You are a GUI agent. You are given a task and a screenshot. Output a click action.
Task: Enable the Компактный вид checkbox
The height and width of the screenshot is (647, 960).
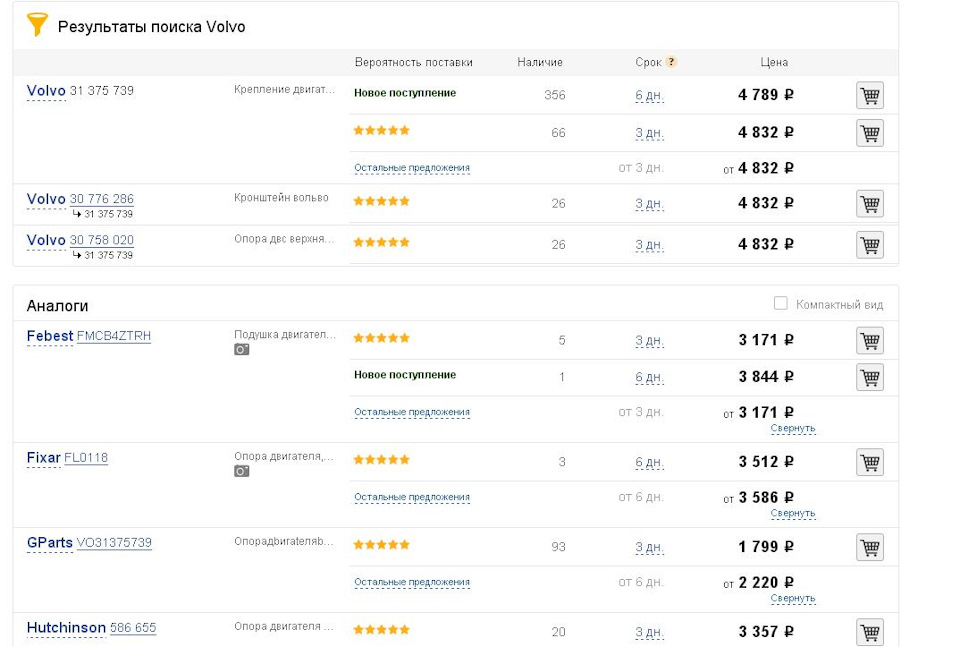tap(781, 303)
